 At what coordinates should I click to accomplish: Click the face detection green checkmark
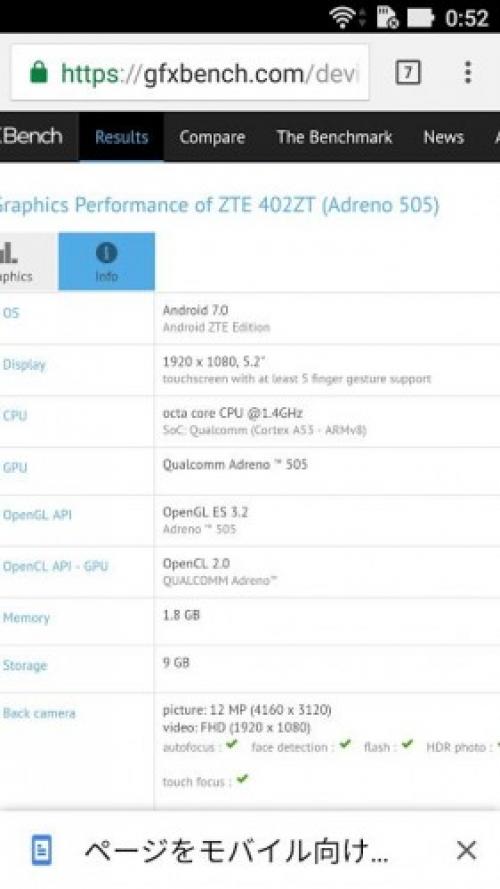point(345,744)
